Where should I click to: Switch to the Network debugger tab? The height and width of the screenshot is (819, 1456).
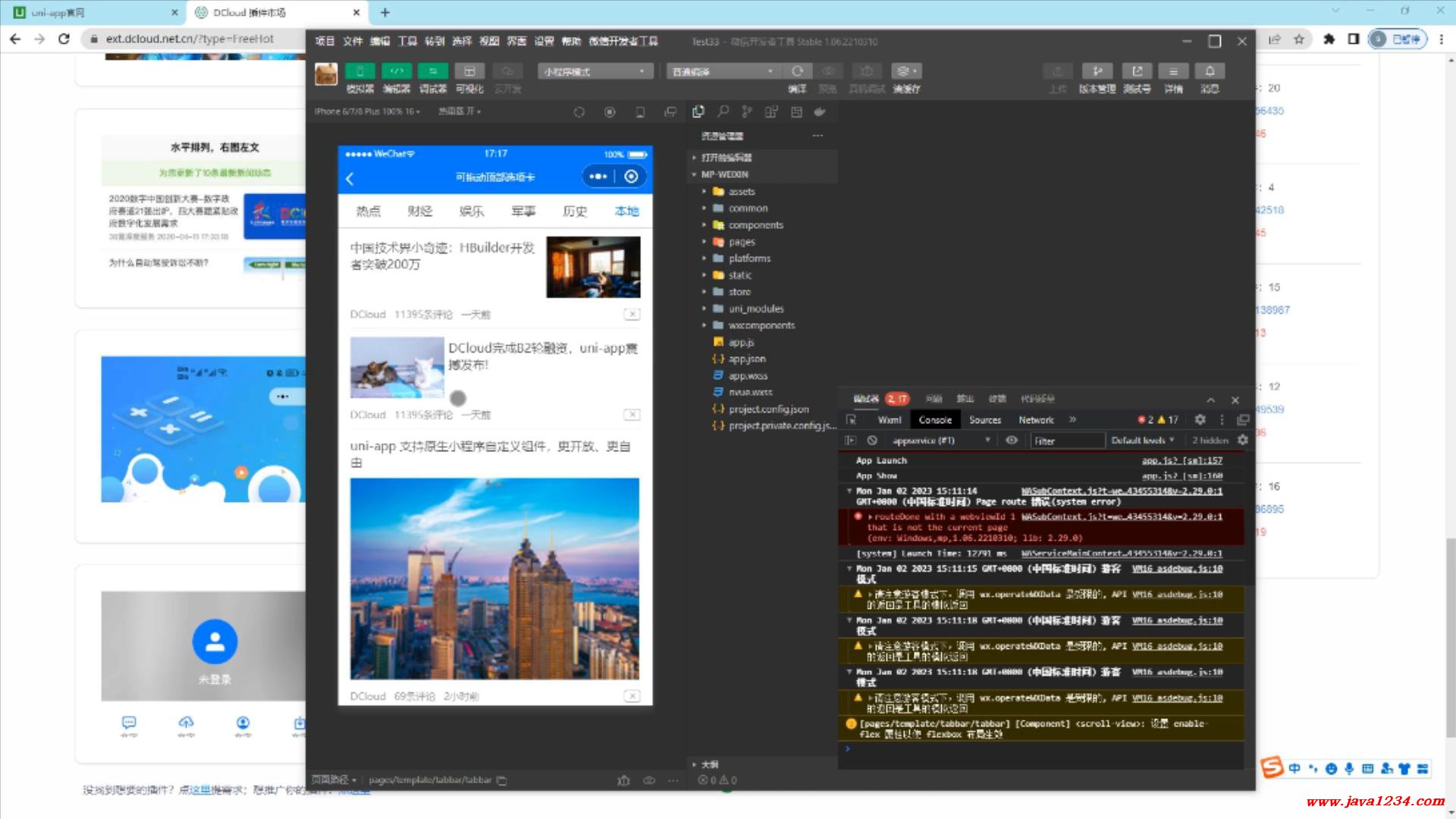click(1036, 419)
